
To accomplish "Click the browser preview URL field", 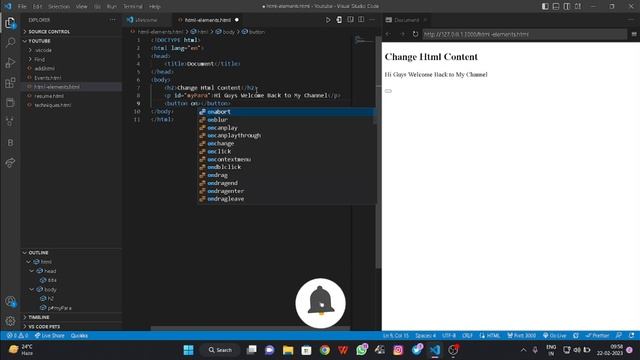I will coord(524,34).
